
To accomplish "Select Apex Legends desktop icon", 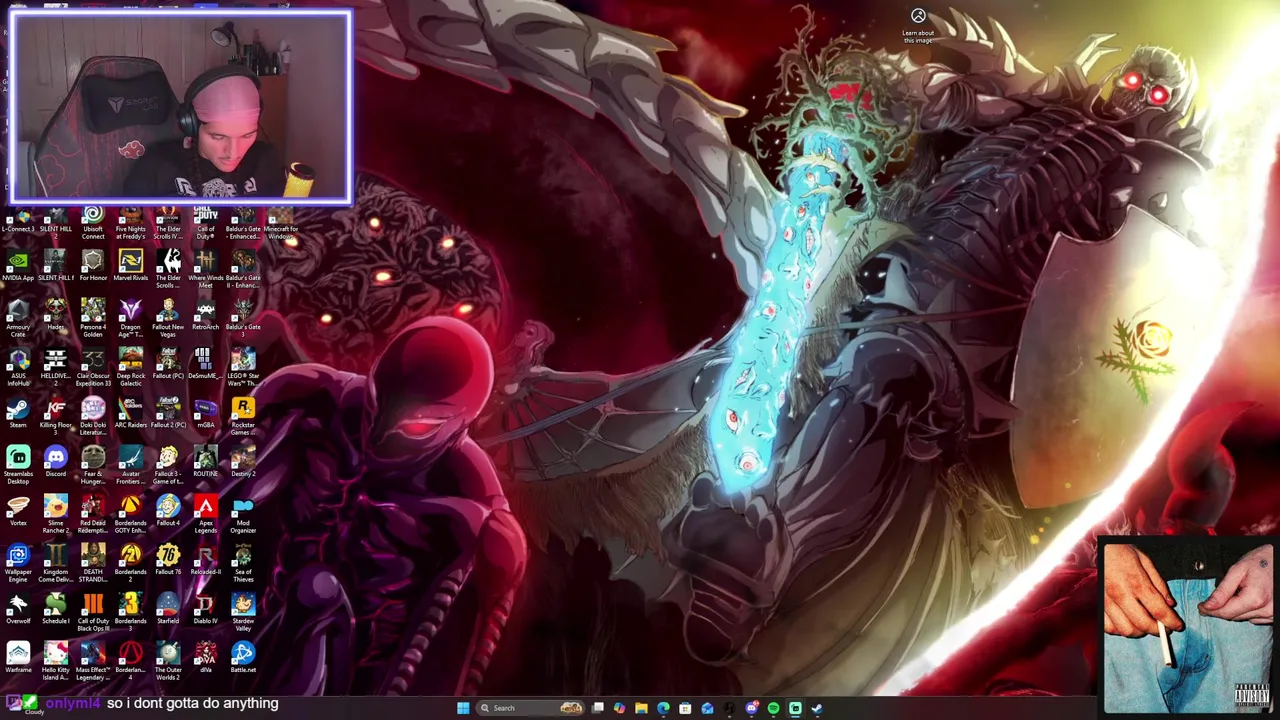I will pyautogui.click(x=205, y=515).
